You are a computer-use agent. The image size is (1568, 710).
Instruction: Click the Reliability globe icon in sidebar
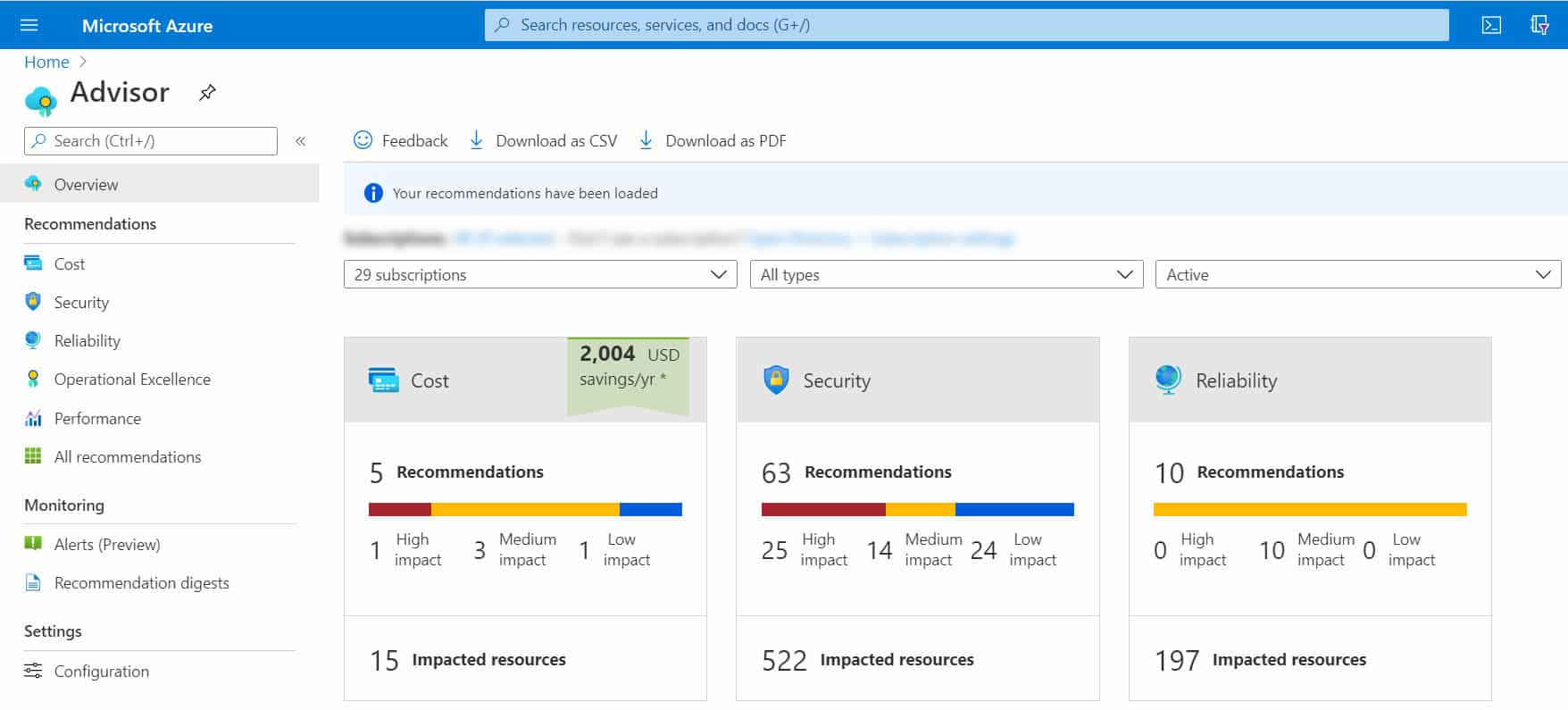33,340
